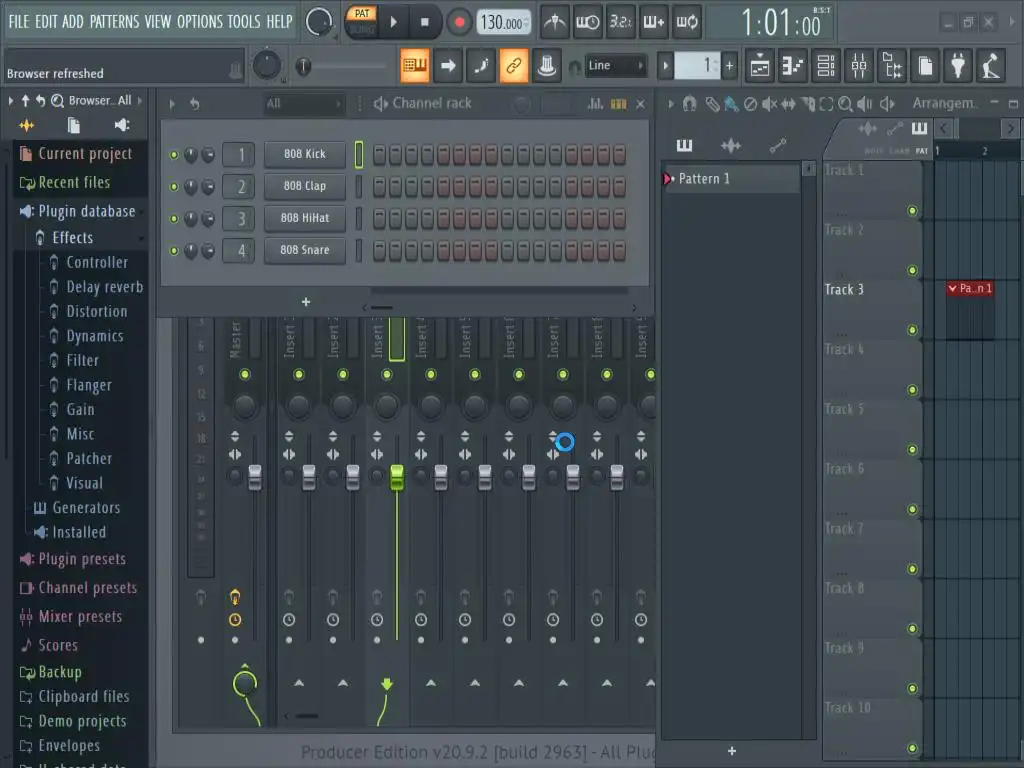The height and width of the screenshot is (768, 1024).
Task: Click the blend recording (overdub) icon
Action: [654, 22]
